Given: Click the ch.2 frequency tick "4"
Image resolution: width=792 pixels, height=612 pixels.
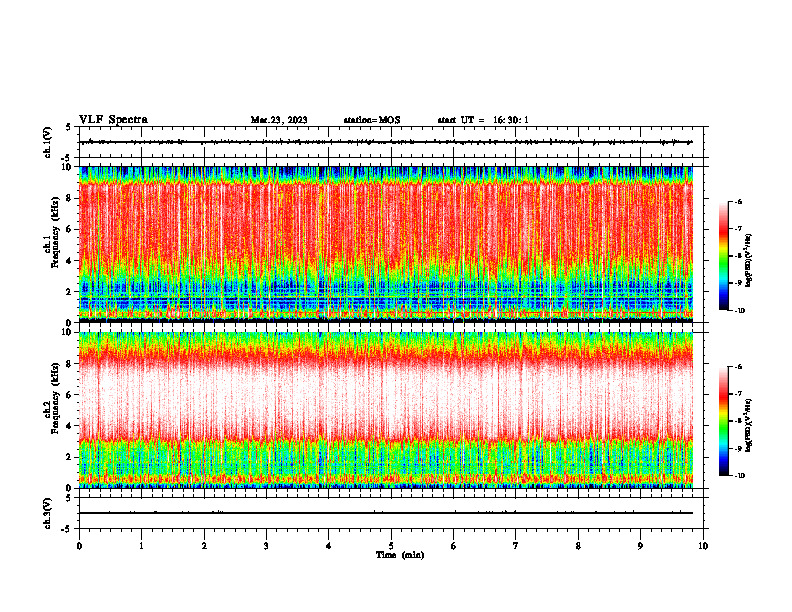Looking at the screenshot, I should click(70, 426).
